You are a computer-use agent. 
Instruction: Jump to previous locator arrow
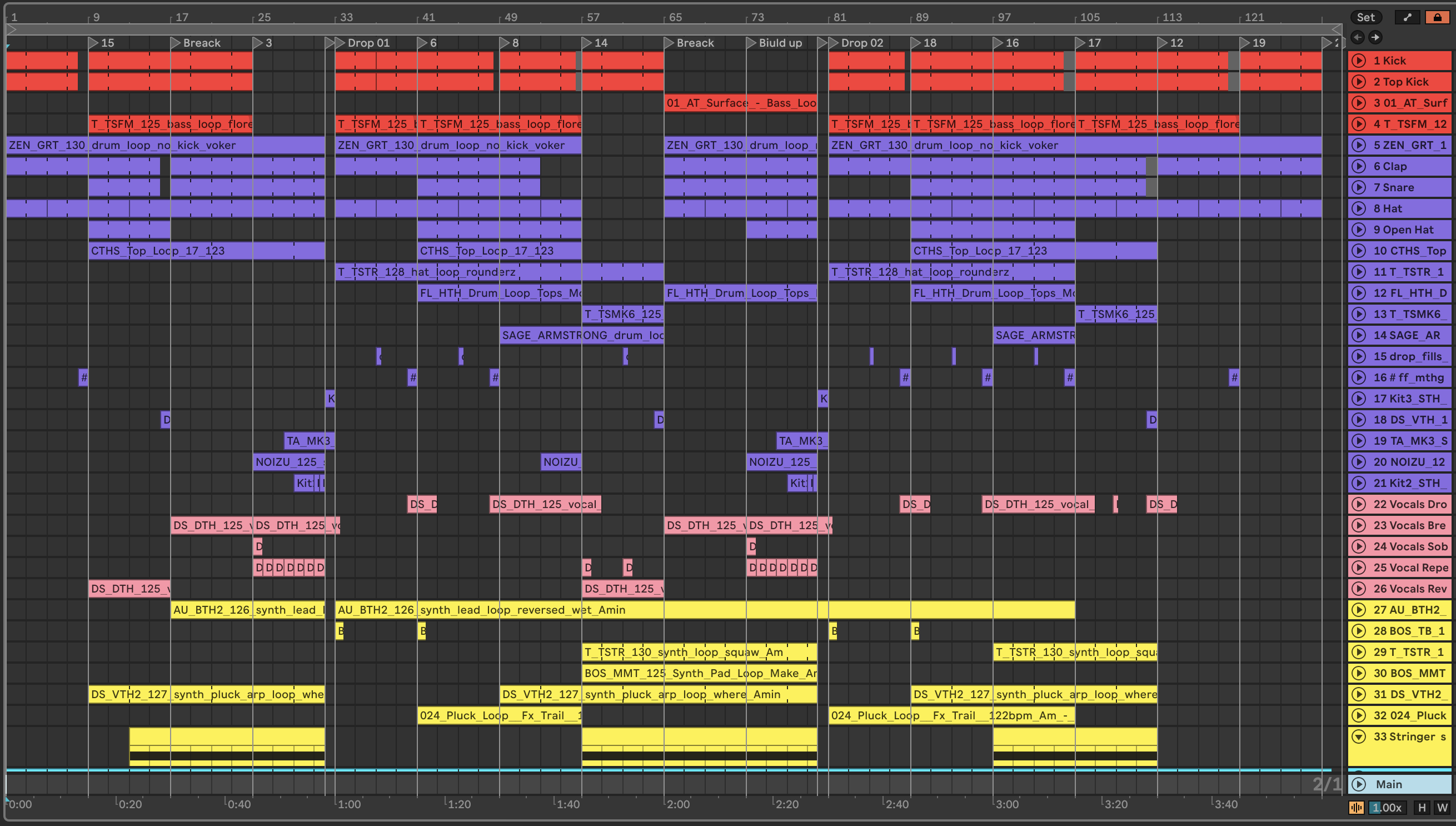(1357, 37)
